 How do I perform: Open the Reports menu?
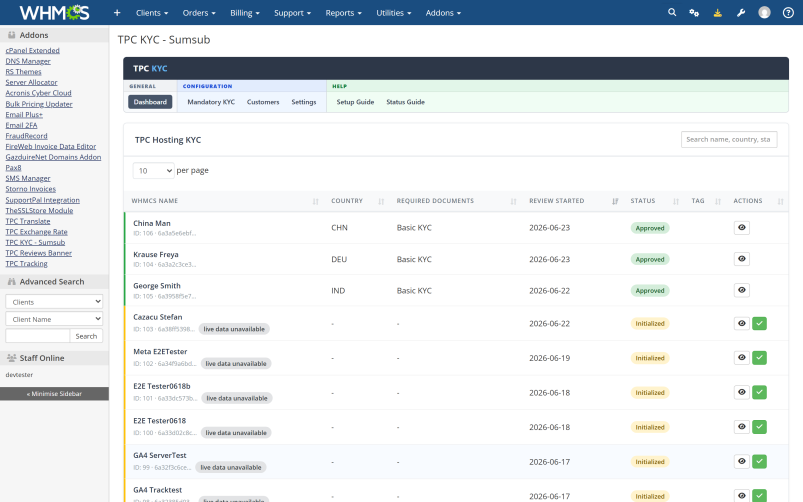click(344, 13)
